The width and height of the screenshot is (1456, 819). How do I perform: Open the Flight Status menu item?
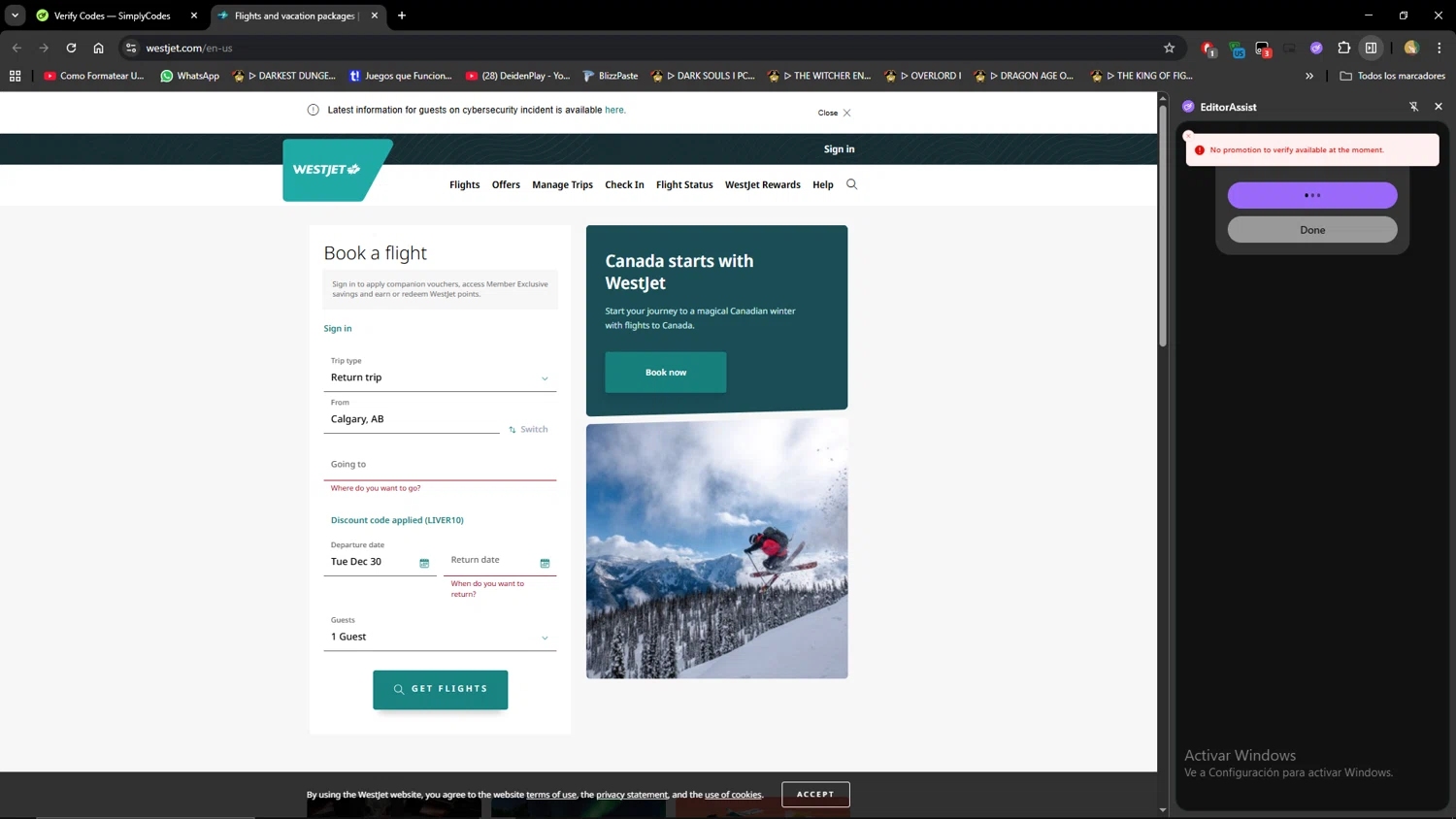684,184
